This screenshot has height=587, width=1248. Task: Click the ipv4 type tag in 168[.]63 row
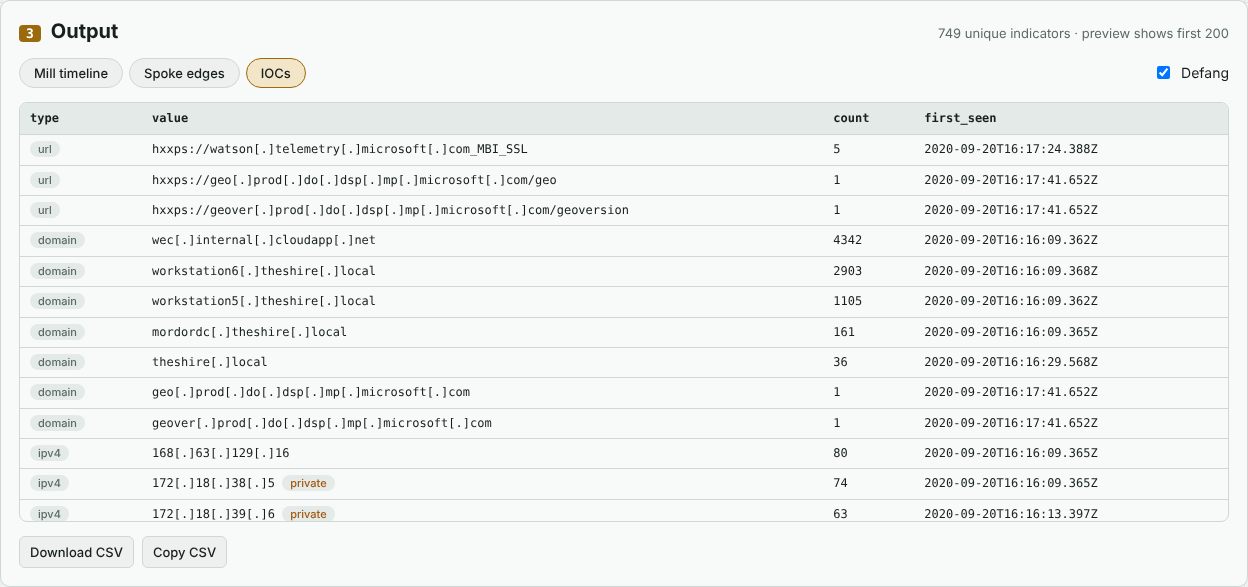(x=49, y=453)
